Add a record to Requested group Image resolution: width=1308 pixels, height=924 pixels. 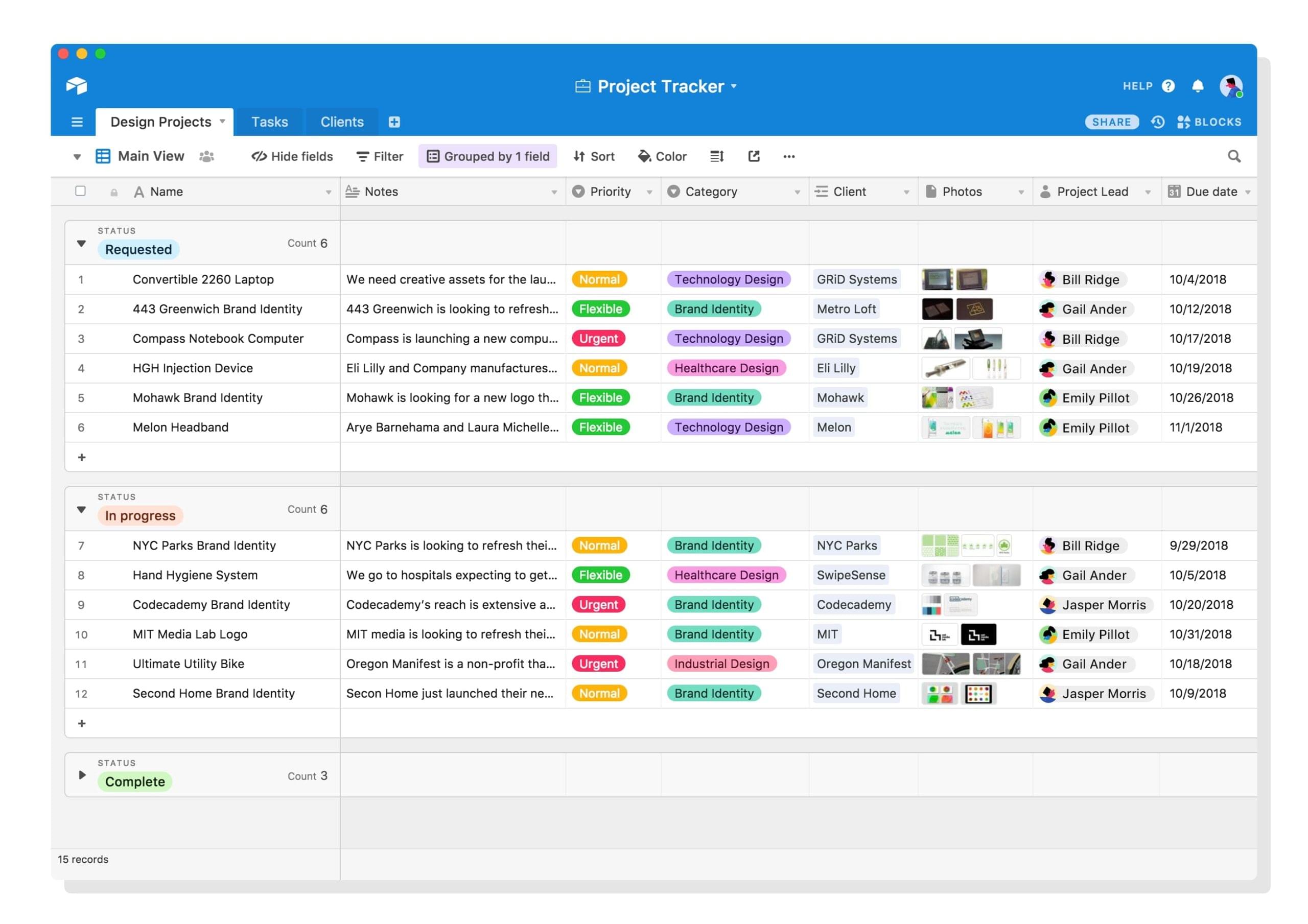point(81,458)
